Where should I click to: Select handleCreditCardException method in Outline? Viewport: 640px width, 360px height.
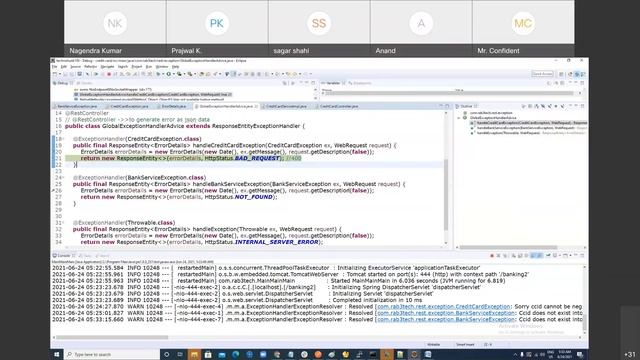(529, 123)
